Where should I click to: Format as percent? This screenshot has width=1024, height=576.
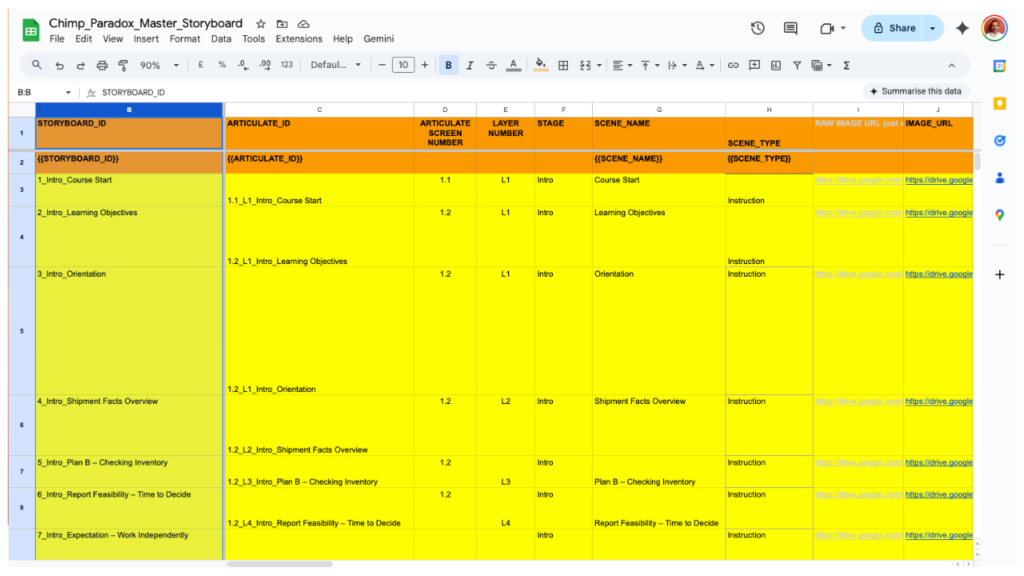[x=222, y=65]
